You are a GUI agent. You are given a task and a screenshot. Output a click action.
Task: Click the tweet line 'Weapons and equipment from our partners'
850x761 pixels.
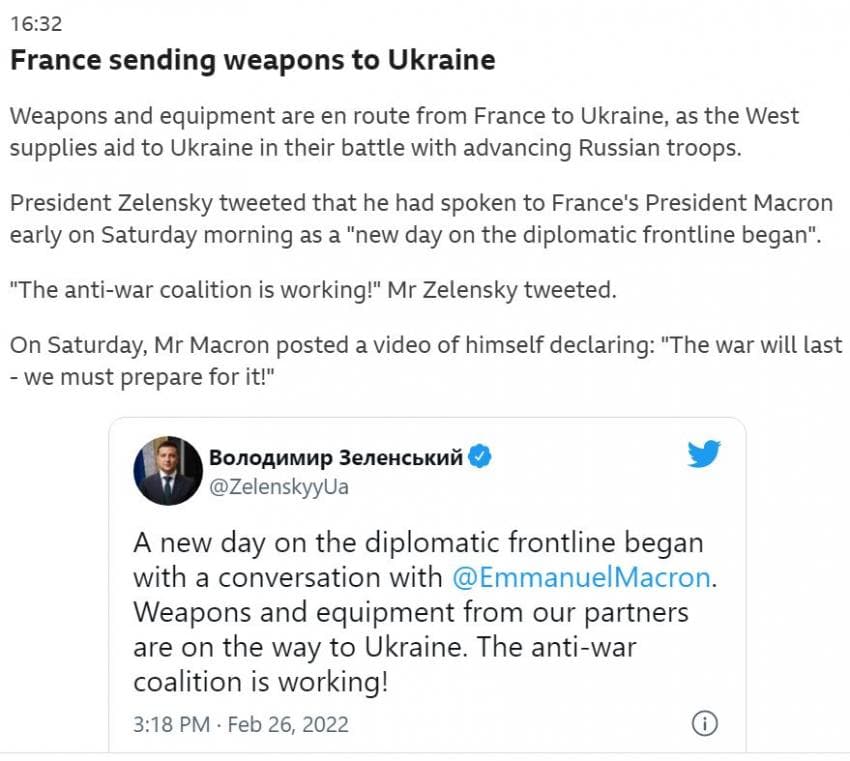point(411,611)
